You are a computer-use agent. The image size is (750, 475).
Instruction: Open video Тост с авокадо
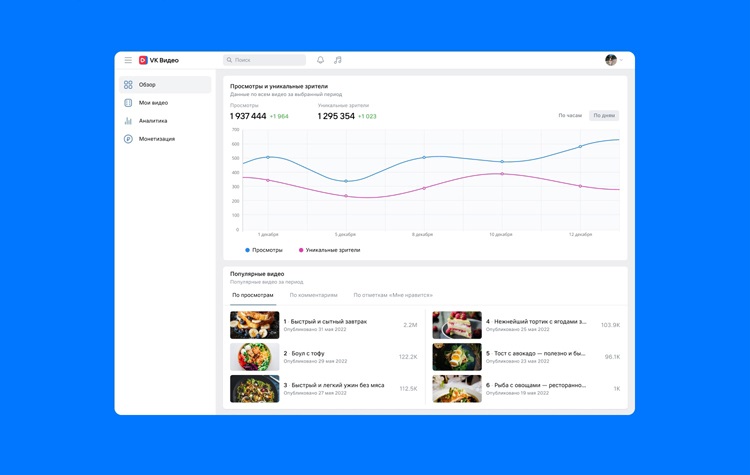(536, 353)
